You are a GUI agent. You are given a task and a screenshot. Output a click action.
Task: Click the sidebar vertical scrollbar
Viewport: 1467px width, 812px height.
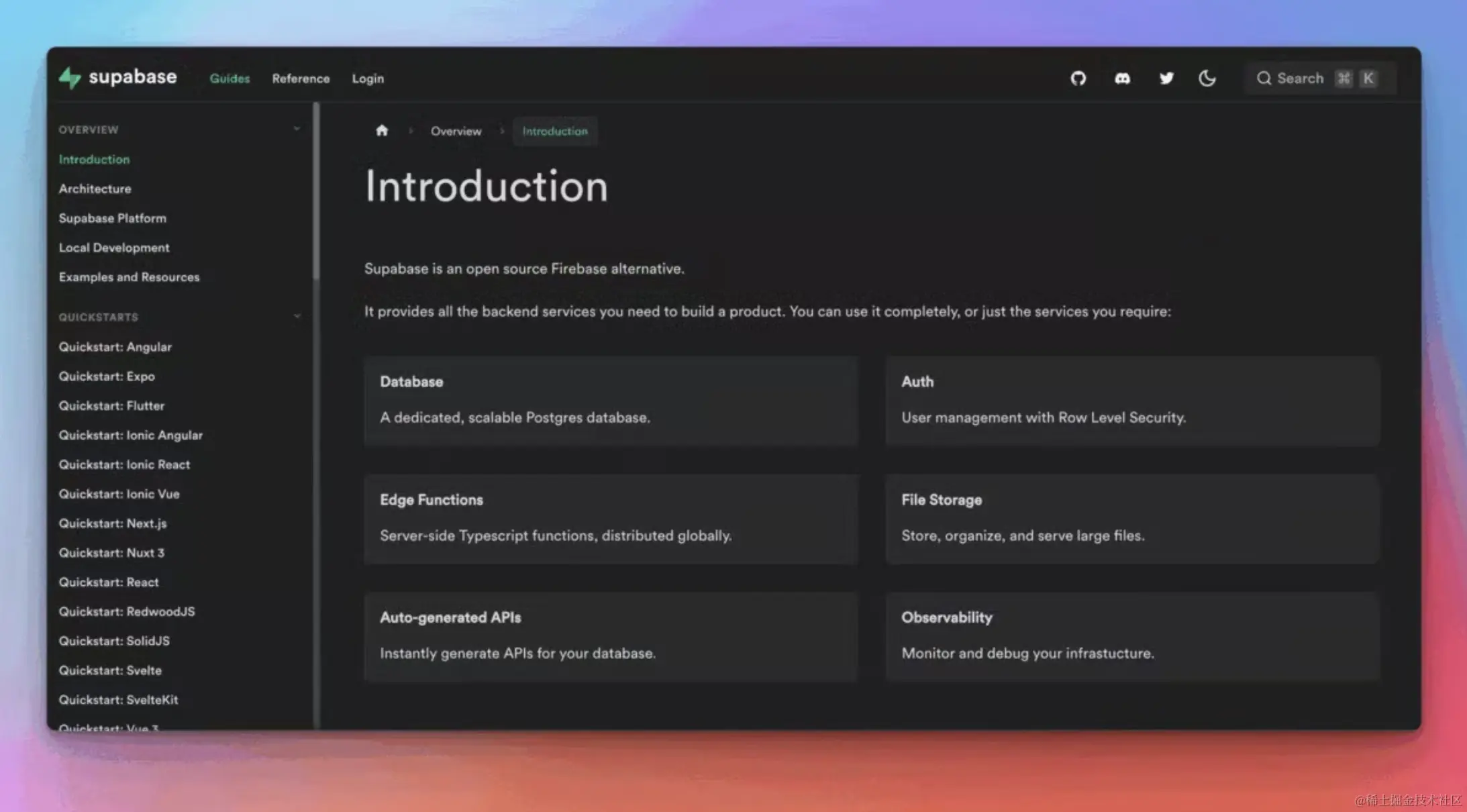[316, 191]
